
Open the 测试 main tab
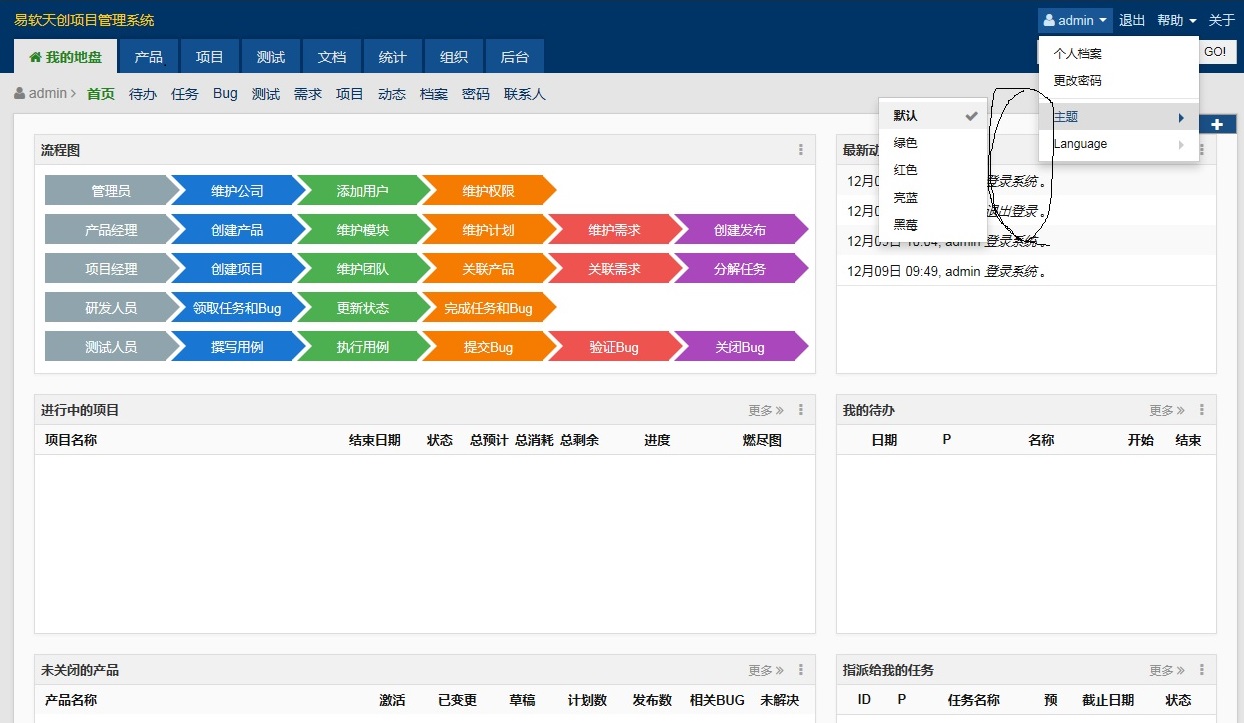pyautogui.click(x=271, y=57)
